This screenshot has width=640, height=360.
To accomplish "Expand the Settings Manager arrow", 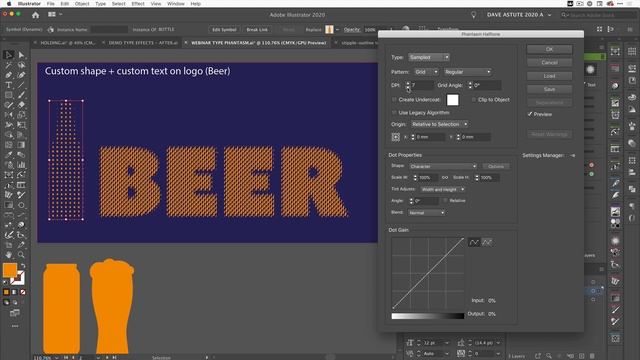I will pos(573,156).
